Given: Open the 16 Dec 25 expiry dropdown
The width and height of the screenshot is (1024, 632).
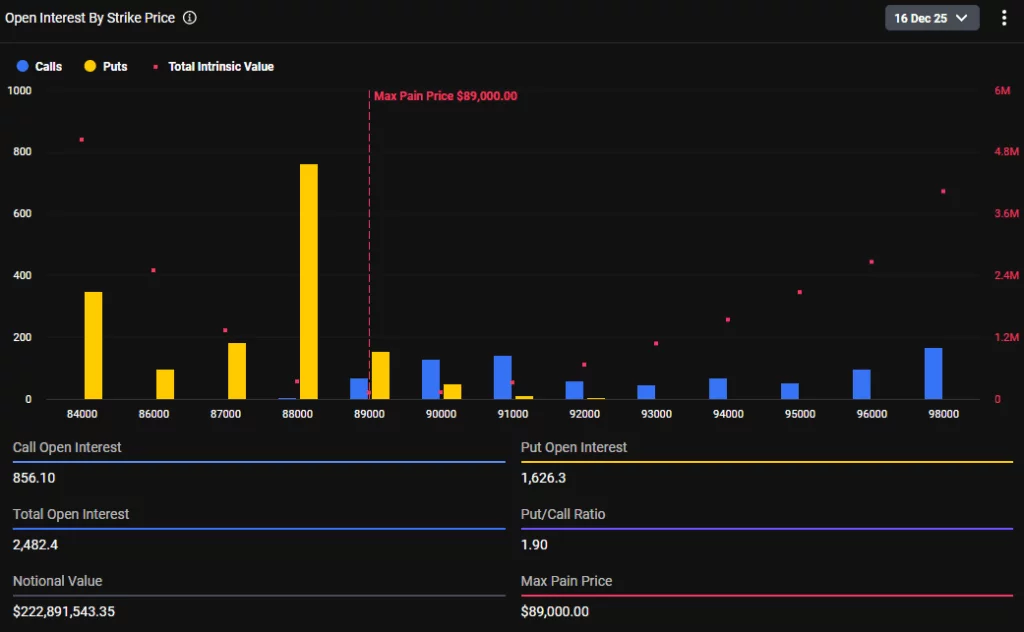Looking at the screenshot, I should coord(931,18).
